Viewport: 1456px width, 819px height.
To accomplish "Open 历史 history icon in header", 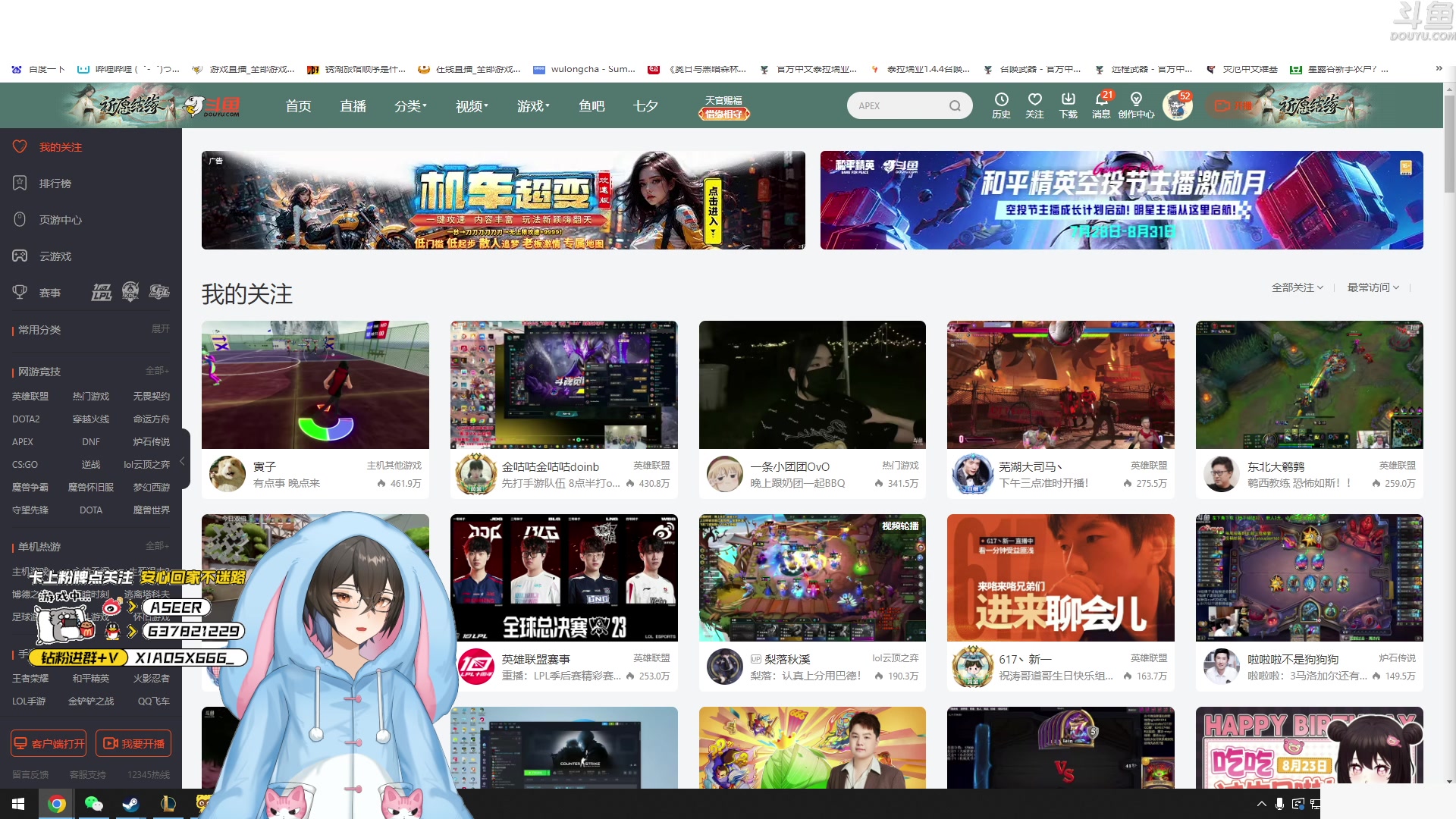I will 1001,105.
